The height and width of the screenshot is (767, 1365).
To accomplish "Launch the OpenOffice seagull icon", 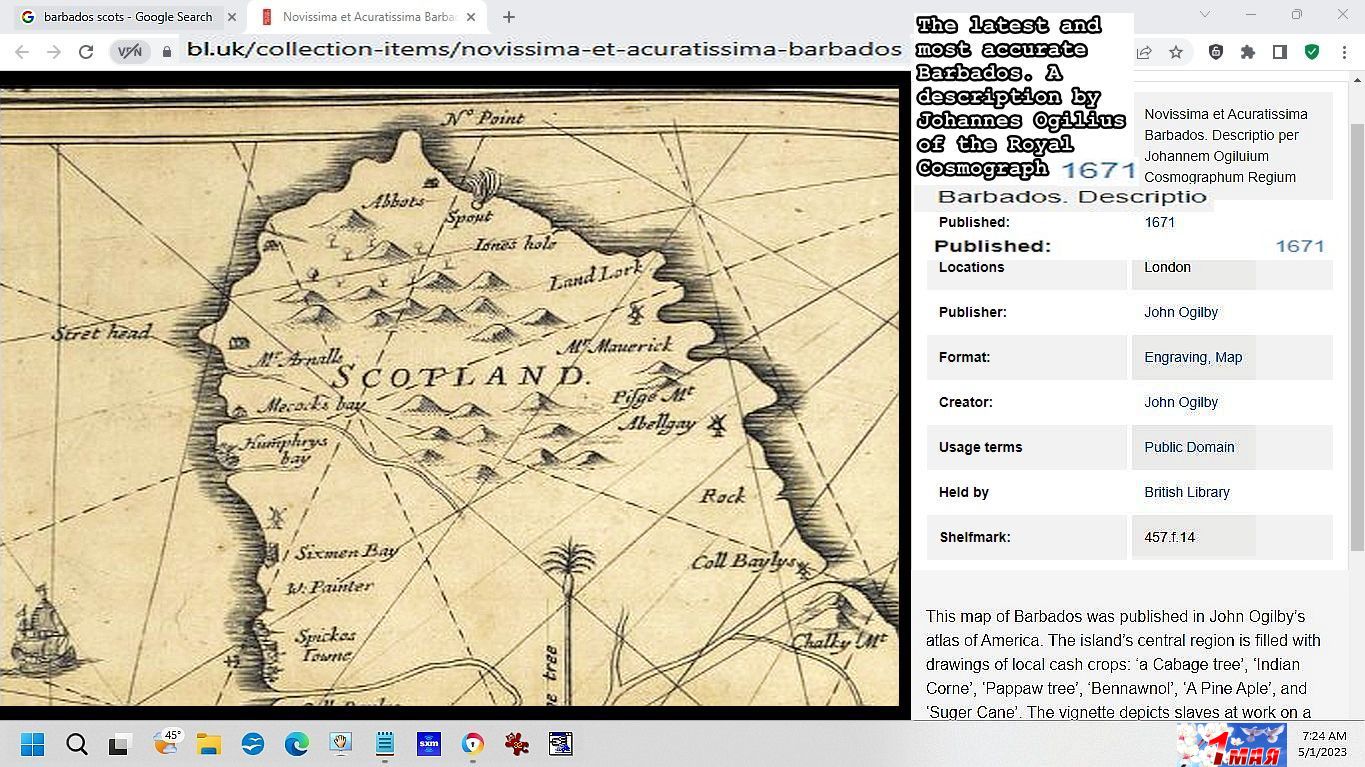I will tap(253, 744).
